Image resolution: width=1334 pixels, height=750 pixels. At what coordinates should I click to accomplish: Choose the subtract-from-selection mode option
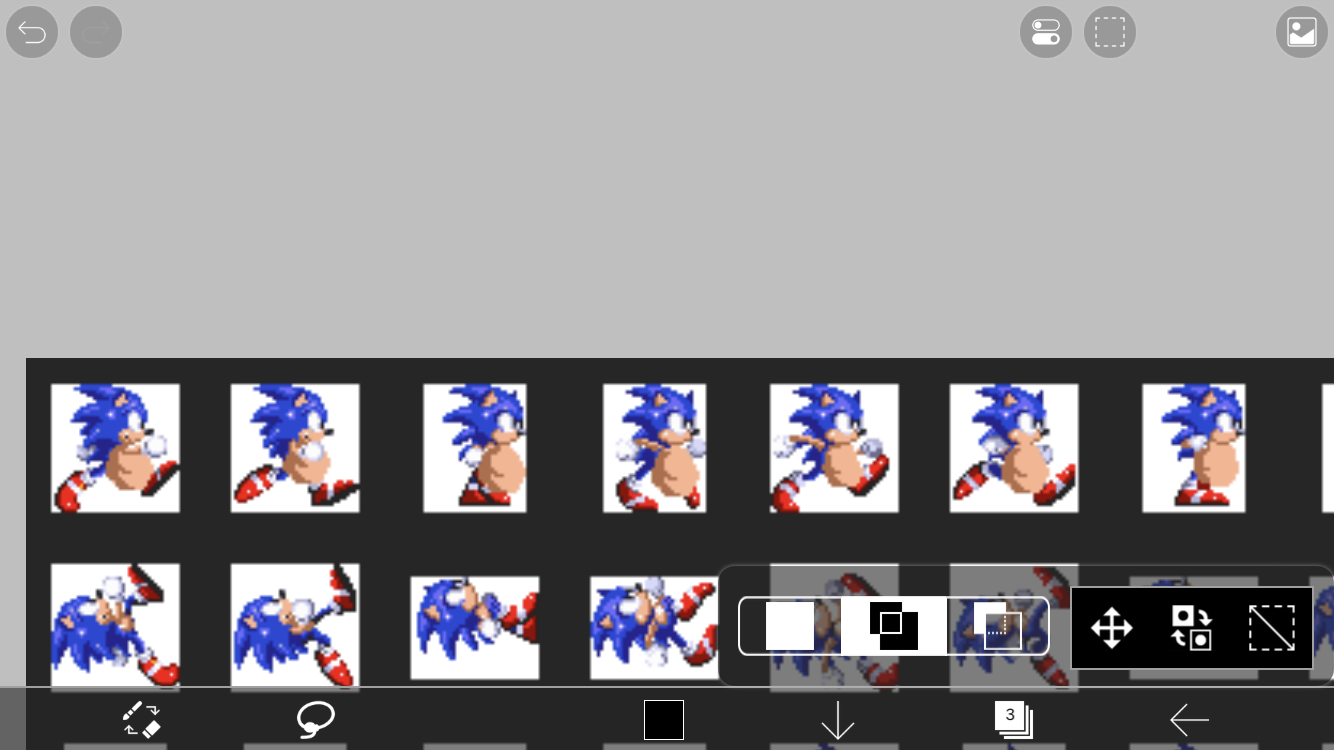point(998,627)
